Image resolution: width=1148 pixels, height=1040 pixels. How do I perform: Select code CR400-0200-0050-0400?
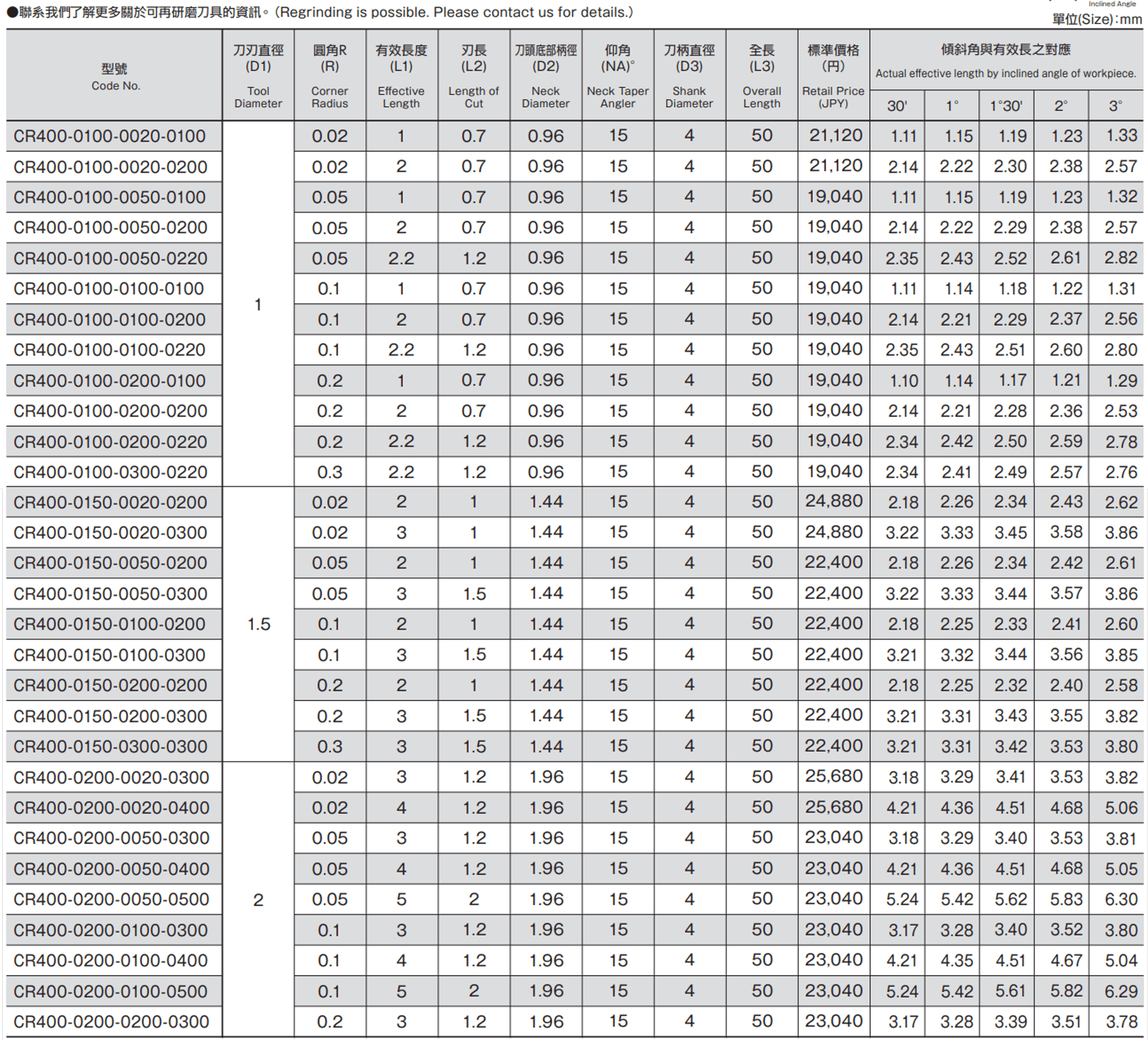click(111, 869)
